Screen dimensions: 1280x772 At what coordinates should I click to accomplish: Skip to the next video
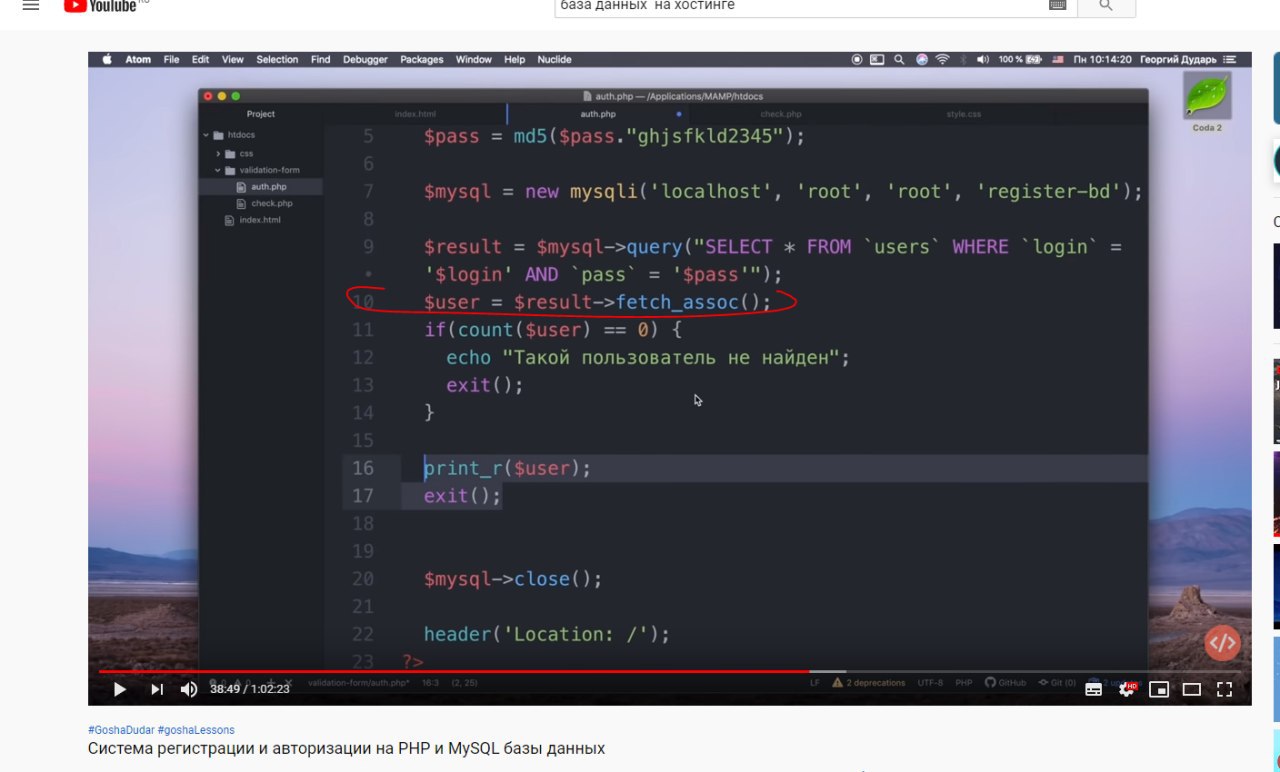point(157,689)
